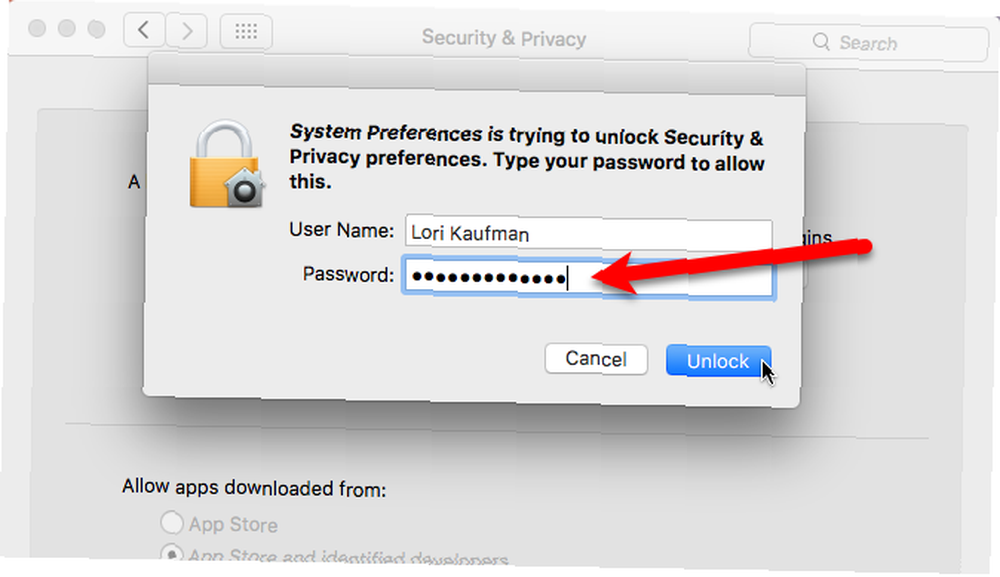
Task: Click the Security & Privacy window title
Action: point(504,38)
